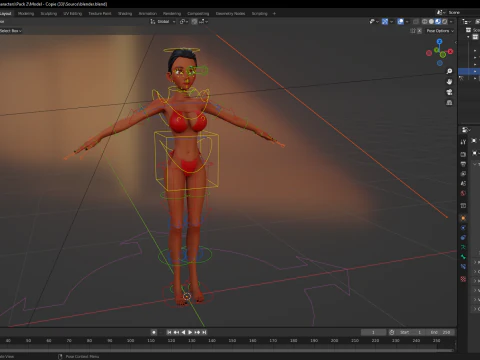Toggle X-ray mode in viewport header
Image resolution: width=480 pixels, height=360 pixels.
416,22
